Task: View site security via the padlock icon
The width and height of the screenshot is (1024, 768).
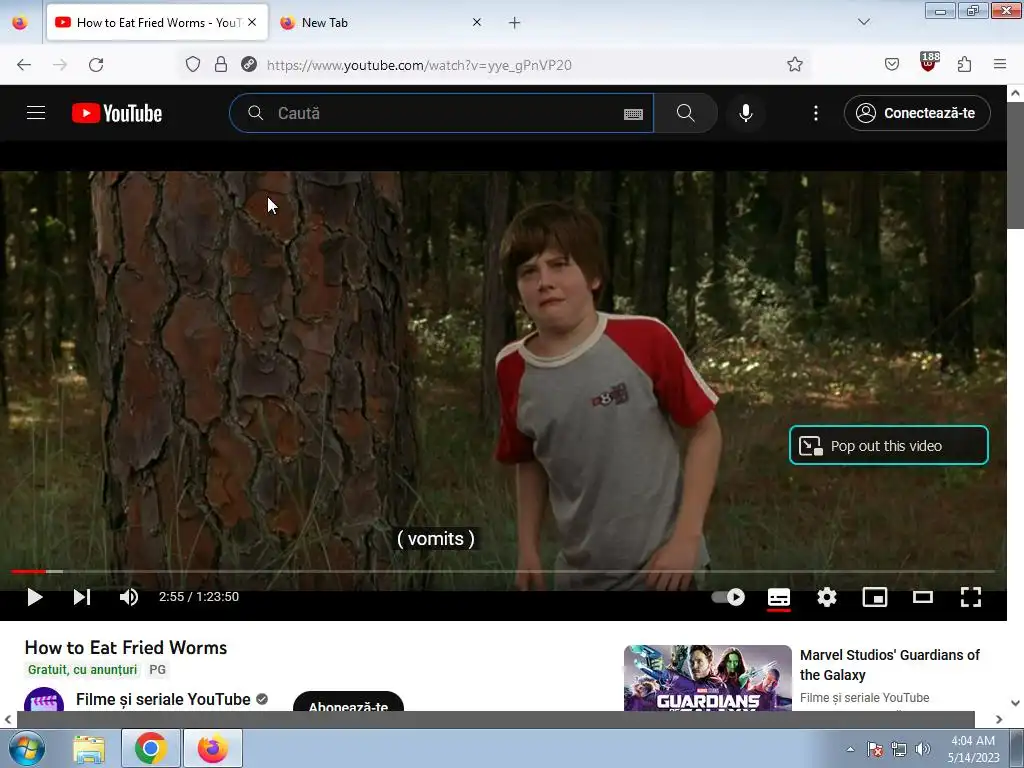Action: (x=221, y=65)
